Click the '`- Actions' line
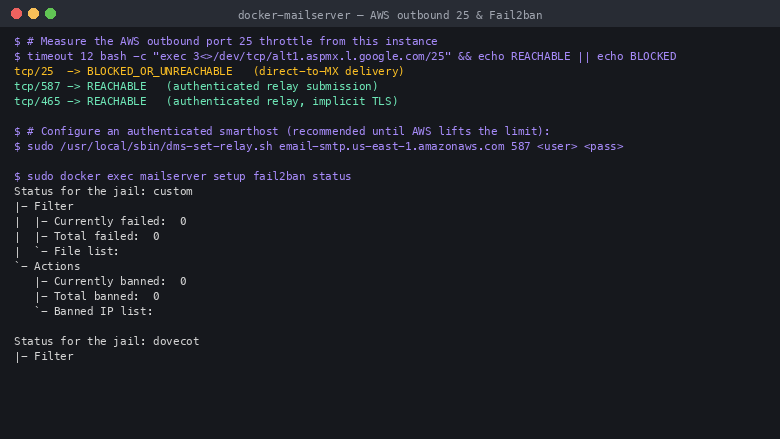Viewport: 780px width, 439px height. [x=47, y=266]
